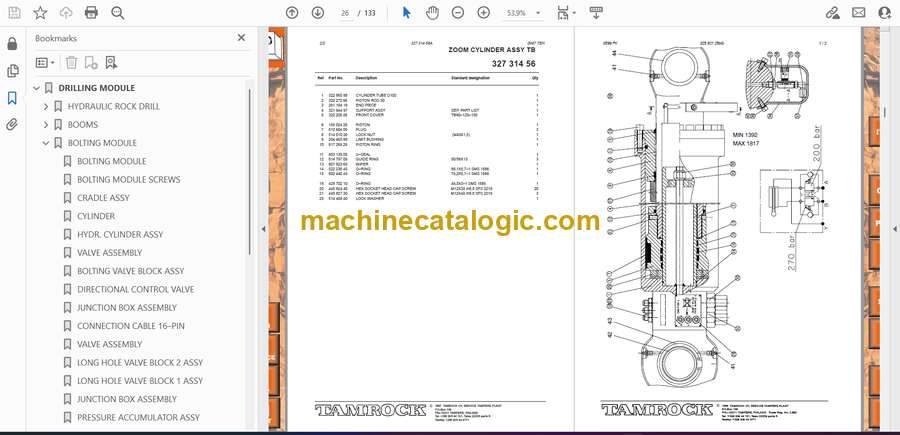Collapse the BOLTING MODULE parent bookmark
This screenshot has width=900, height=435.
[46, 143]
